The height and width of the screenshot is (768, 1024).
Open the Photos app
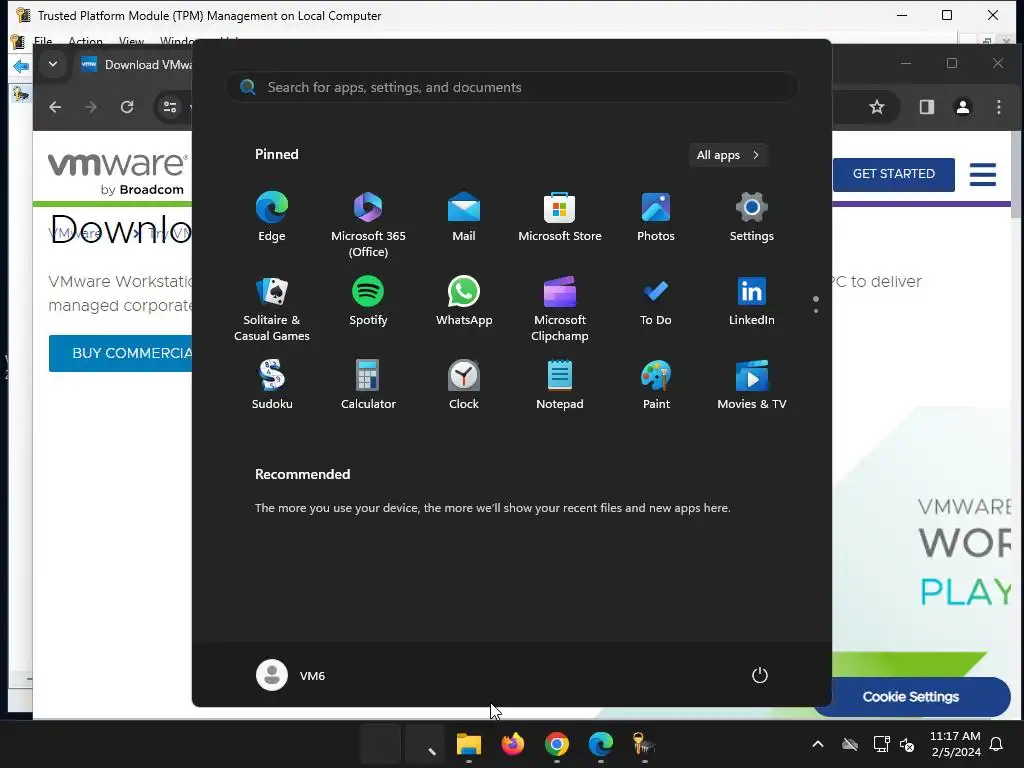click(656, 217)
